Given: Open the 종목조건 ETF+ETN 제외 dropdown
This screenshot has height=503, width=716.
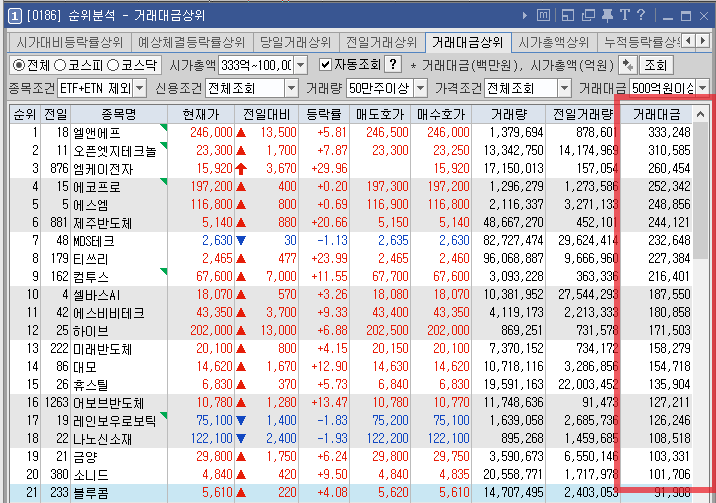Looking at the screenshot, I should [x=140, y=88].
